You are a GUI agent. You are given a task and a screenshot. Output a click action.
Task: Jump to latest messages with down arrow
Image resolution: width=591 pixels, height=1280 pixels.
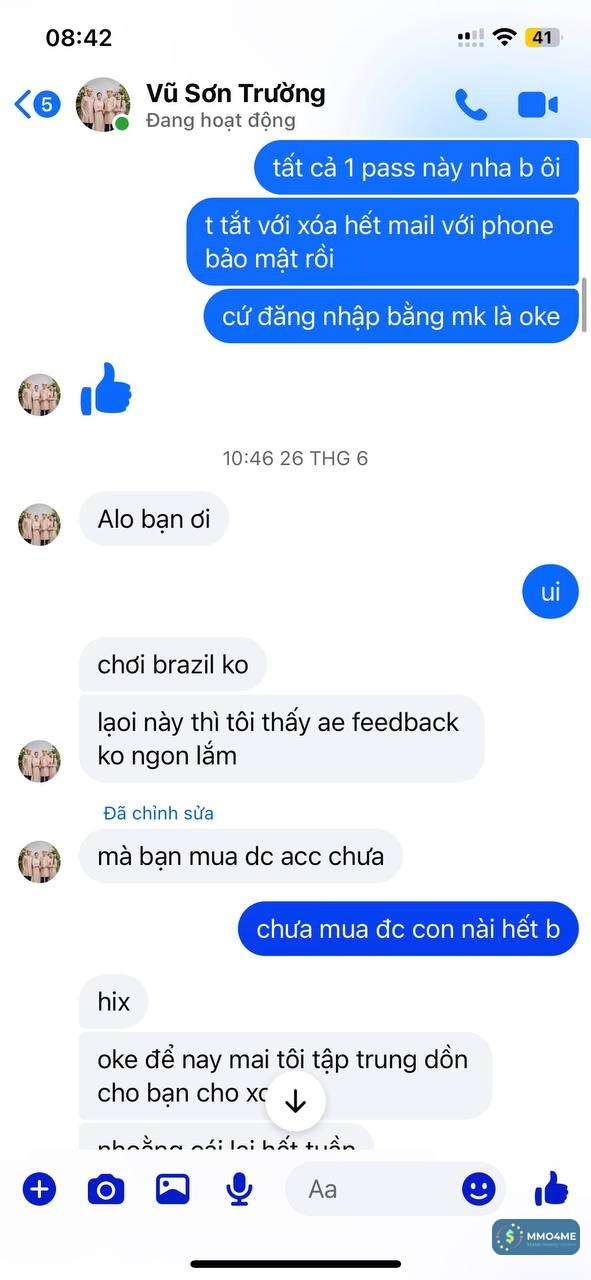click(295, 1102)
